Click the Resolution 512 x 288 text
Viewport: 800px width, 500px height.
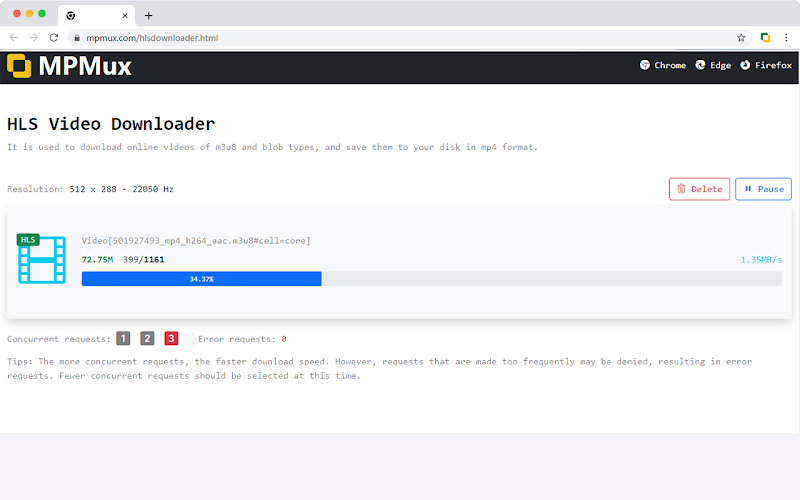coord(90,189)
